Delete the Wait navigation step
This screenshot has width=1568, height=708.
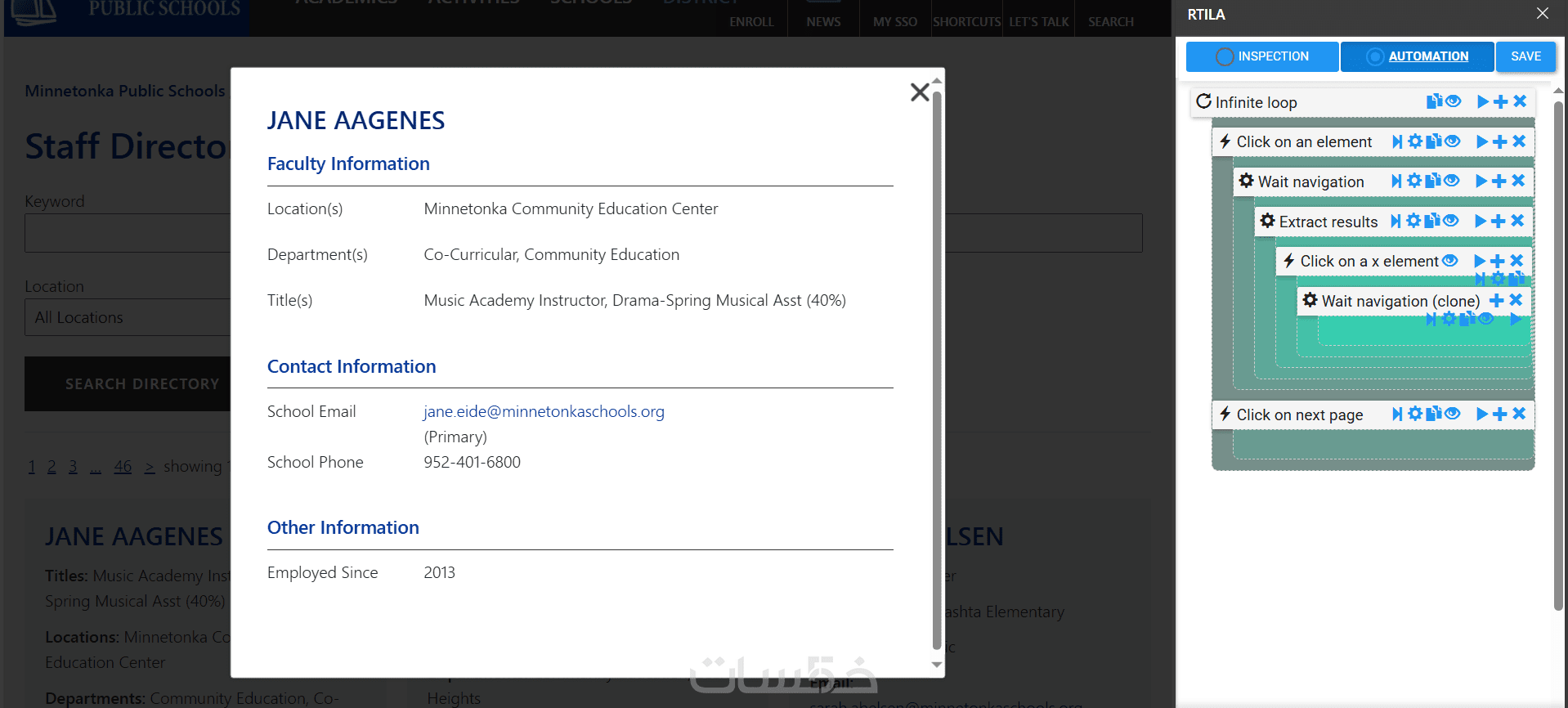tap(1518, 181)
